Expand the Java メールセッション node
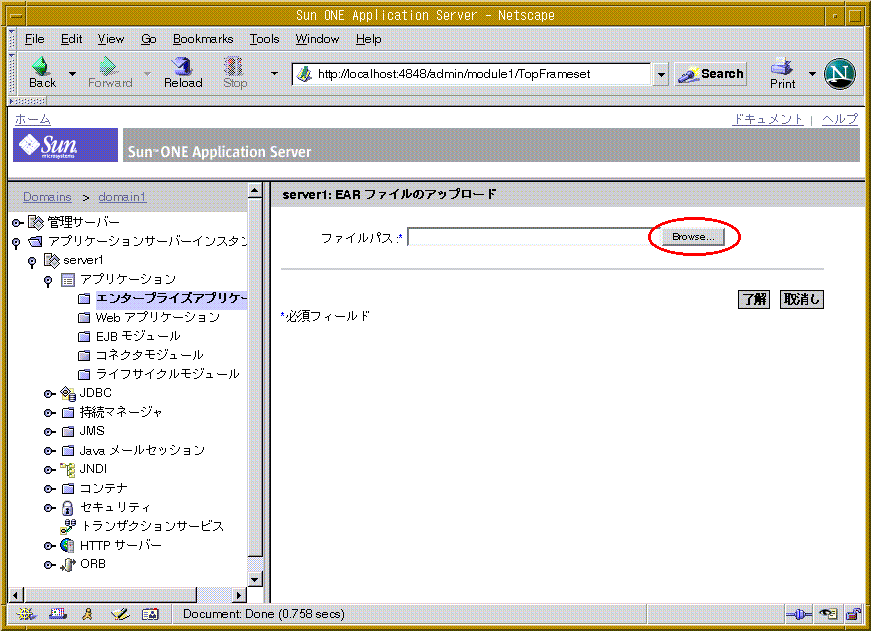This screenshot has width=871, height=631. click(x=49, y=451)
